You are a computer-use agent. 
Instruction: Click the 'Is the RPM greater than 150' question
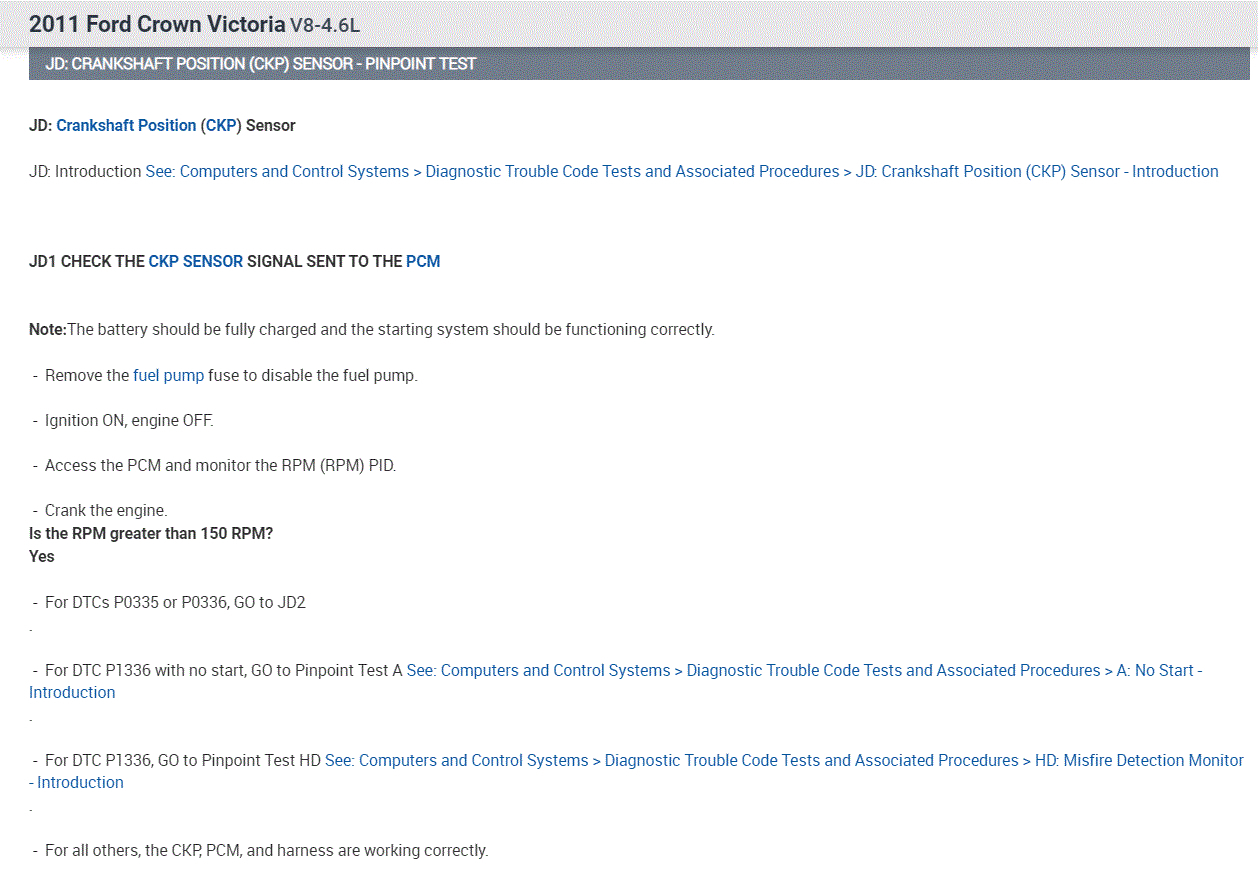point(151,534)
